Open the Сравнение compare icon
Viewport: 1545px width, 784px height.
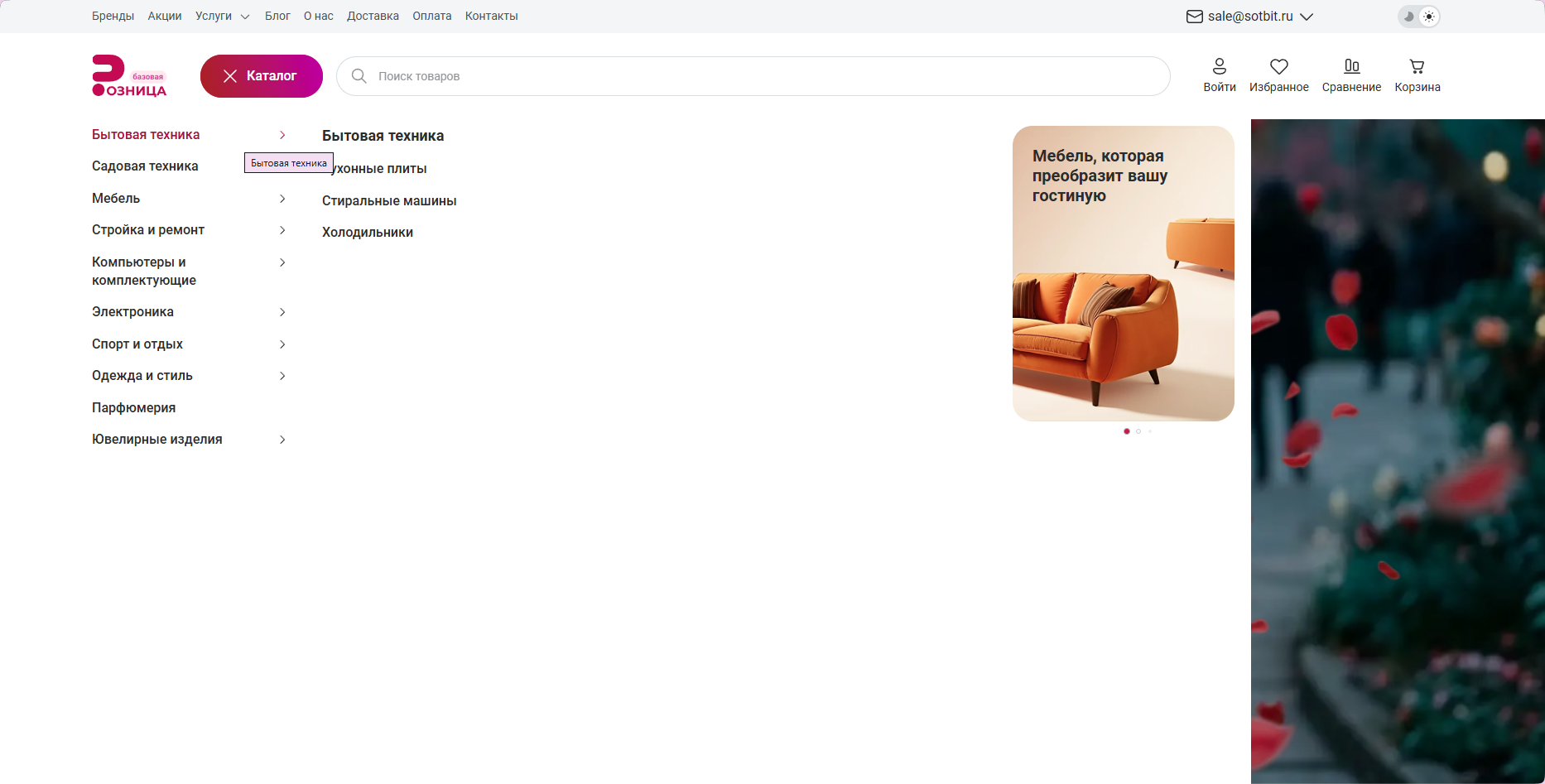click(1351, 66)
